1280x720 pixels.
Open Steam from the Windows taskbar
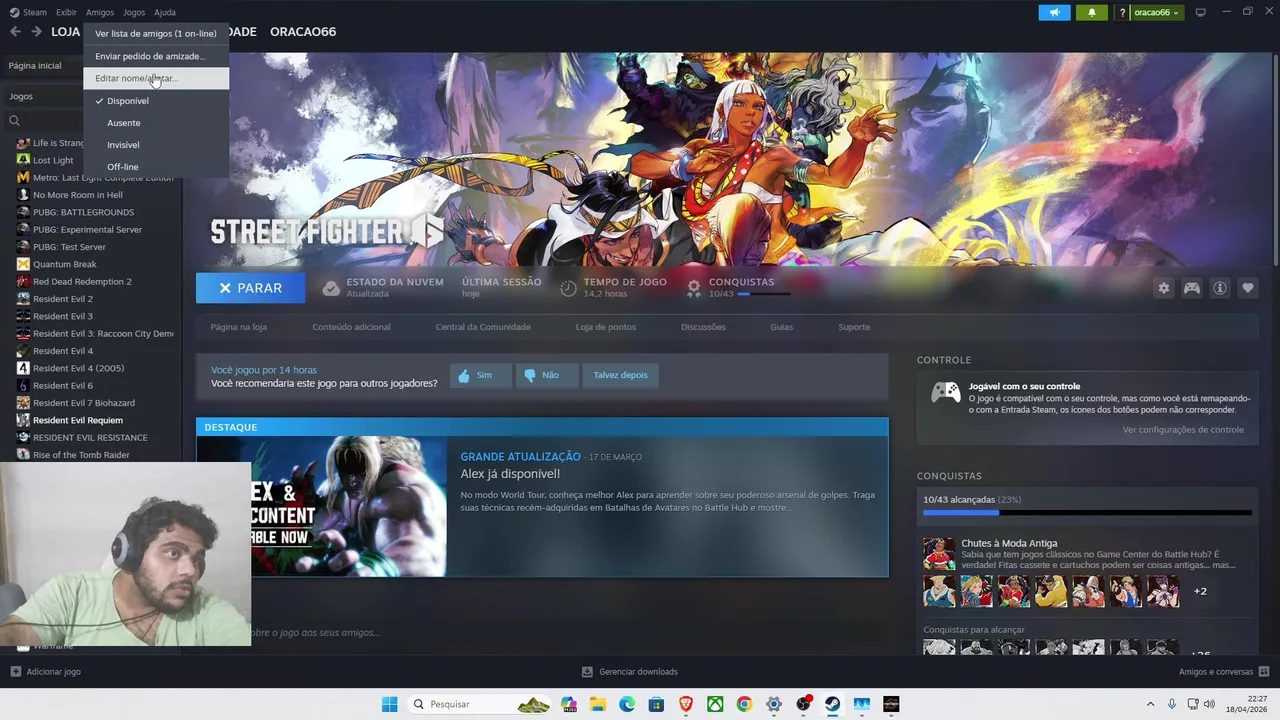coord(832,704)
